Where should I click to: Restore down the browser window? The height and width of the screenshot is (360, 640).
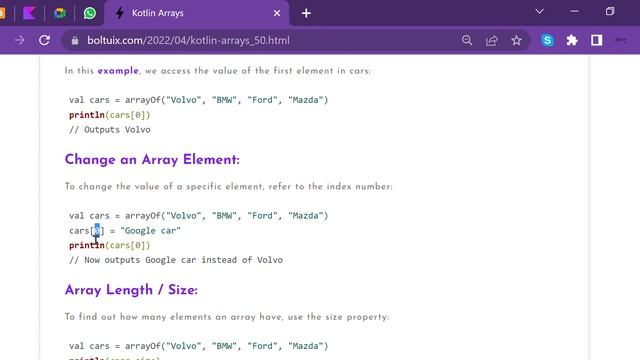pos(610,11)
